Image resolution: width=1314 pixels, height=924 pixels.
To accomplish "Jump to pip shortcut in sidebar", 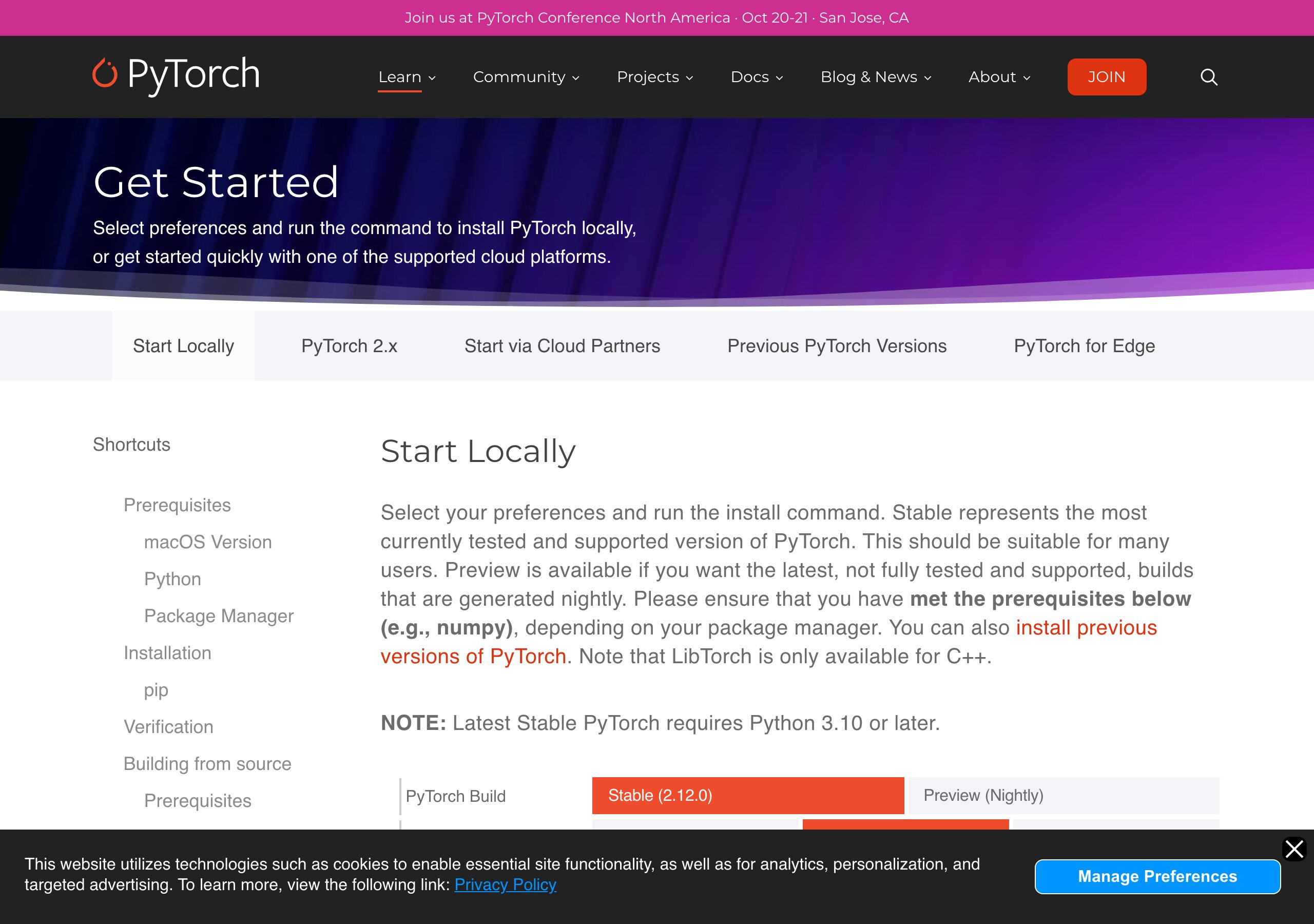I will pyautogui.click(x=156, y=690).
